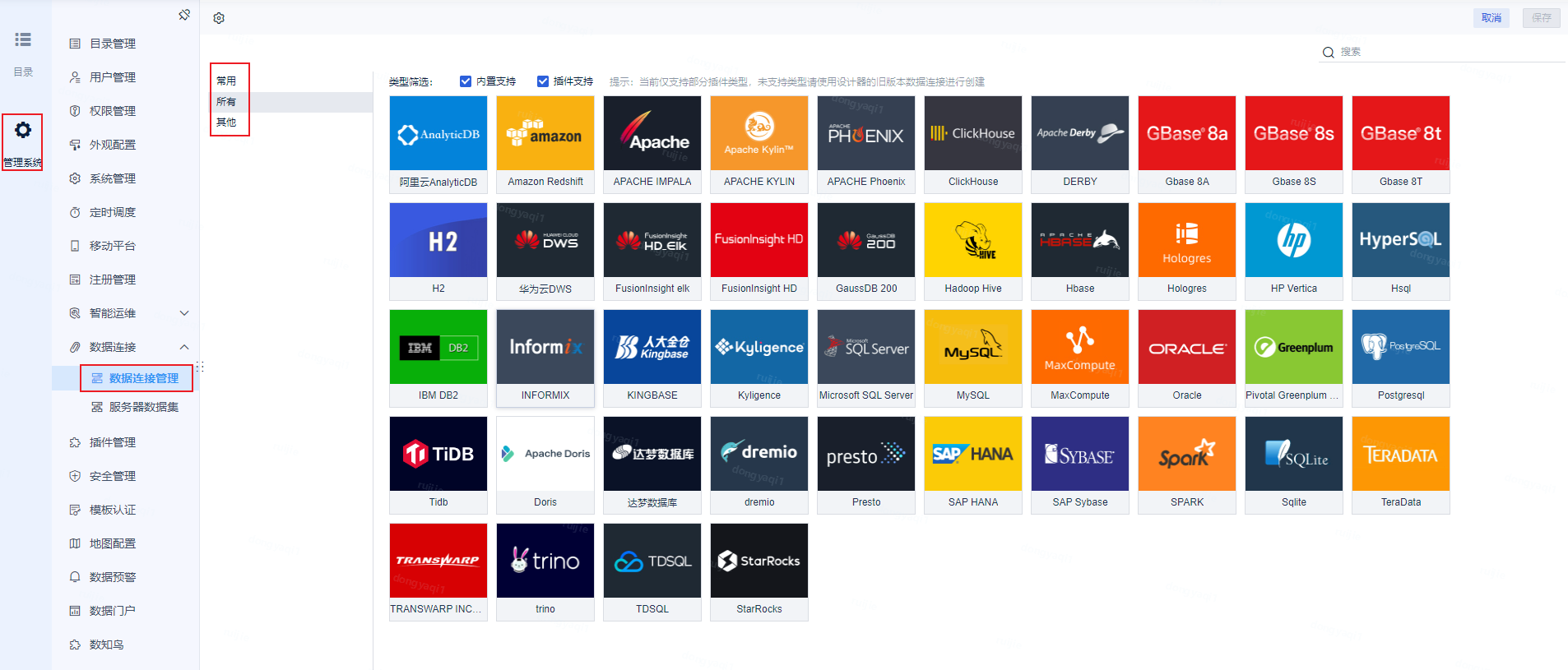Select the FusionInsight elk tile
The image size is (1568, 670).
(652, 252)
